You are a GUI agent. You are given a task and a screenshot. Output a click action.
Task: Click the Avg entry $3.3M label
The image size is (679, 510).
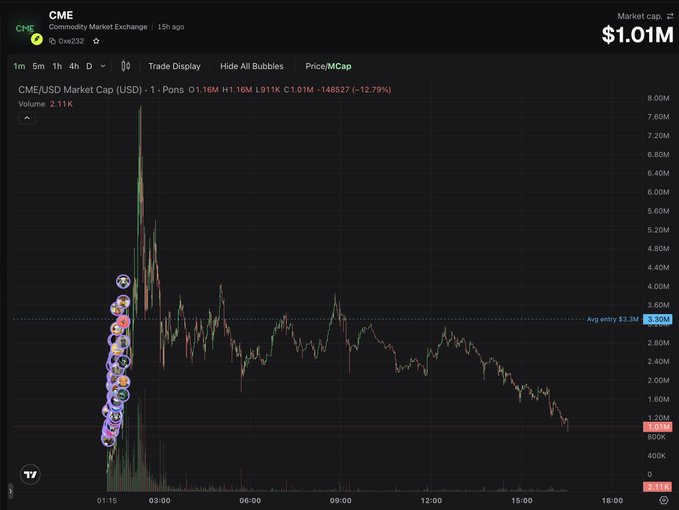pyautogui.click(x=613, y=319)
